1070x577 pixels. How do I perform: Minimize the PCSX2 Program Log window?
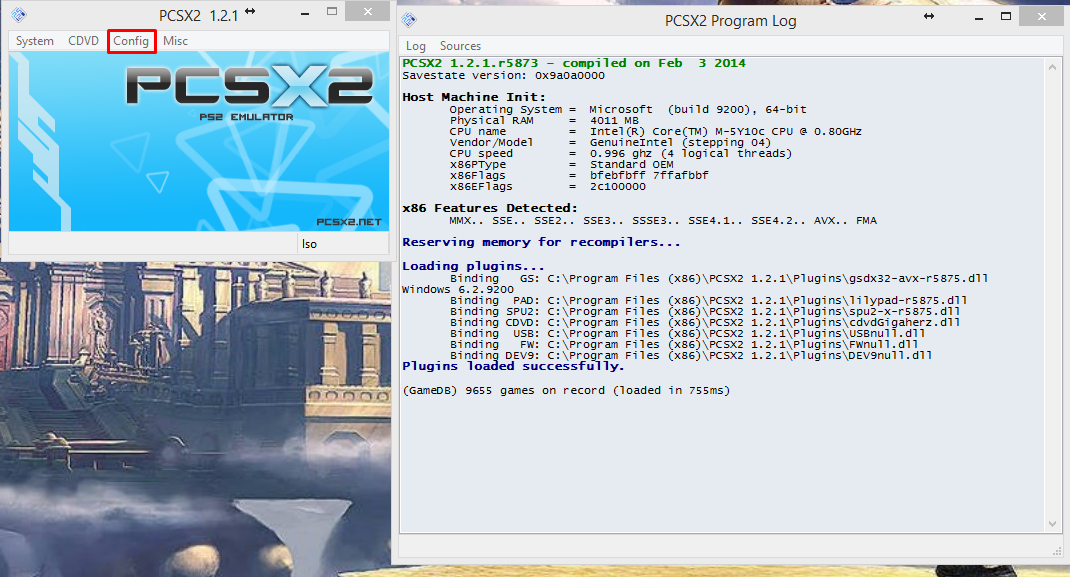[x=979, y=18]
